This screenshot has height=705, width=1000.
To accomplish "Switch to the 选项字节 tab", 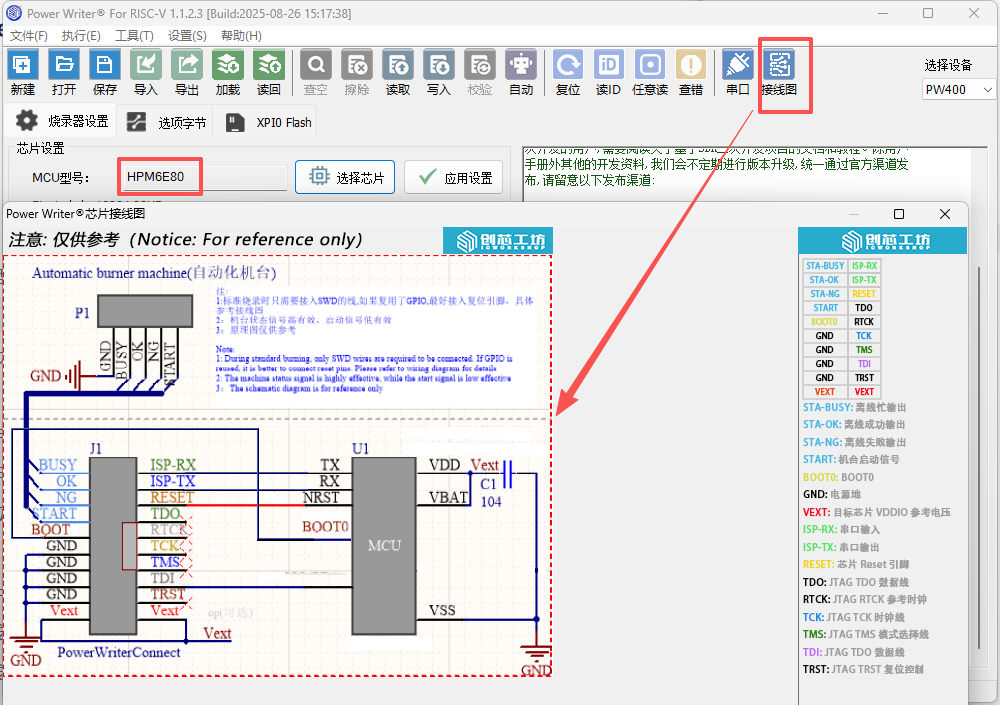I will point(166,122).
